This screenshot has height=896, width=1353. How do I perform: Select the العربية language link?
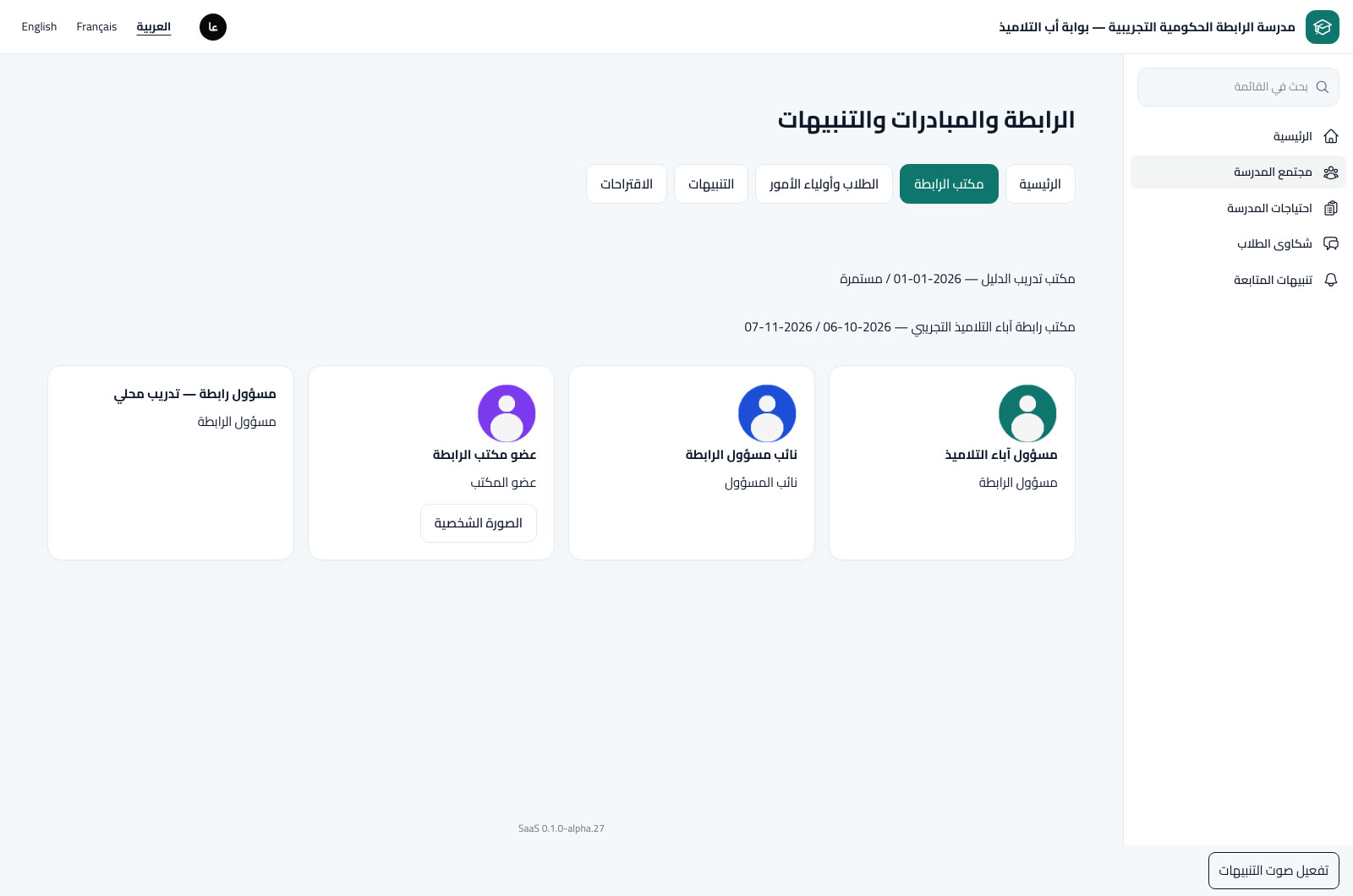(x=154, y=27)
